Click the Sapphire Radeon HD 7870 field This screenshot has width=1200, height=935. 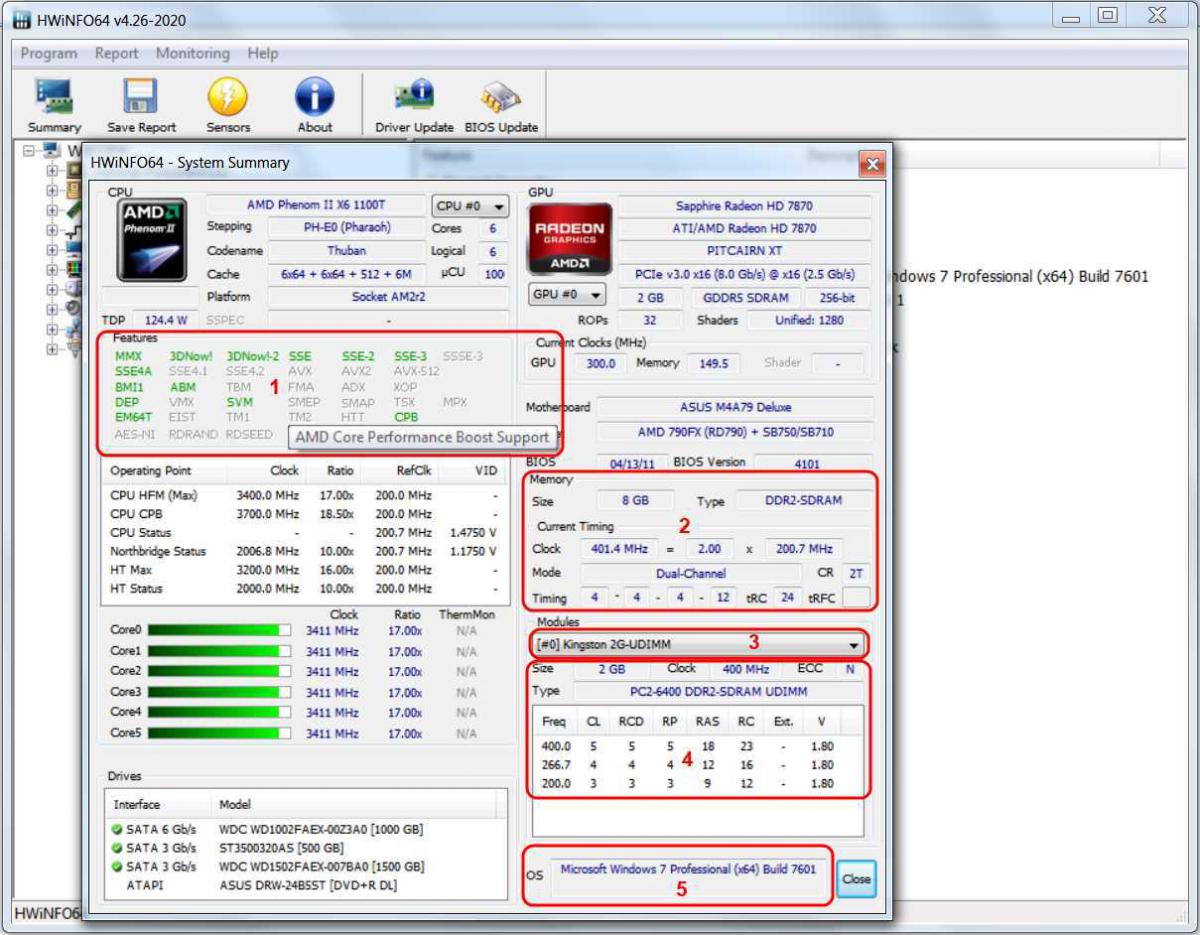coord(744,206)
